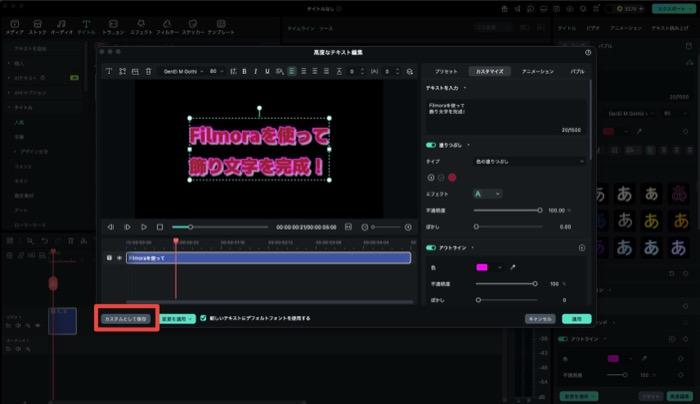The image size is (700, 404).
Task: Switch to the Customize (カスタマイズ) tab
Action: tap(490, 71)
